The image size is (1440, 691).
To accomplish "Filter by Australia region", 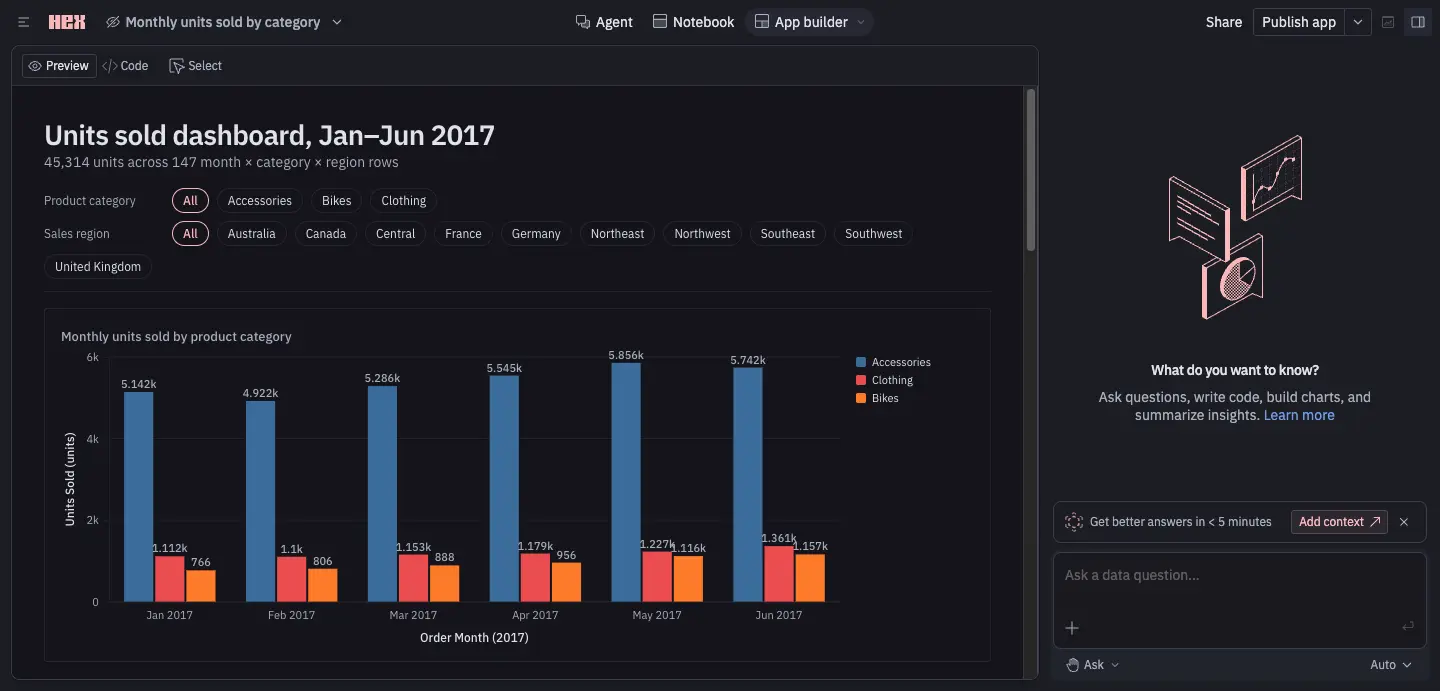I will pyautogui.click(x=251, y=234).
